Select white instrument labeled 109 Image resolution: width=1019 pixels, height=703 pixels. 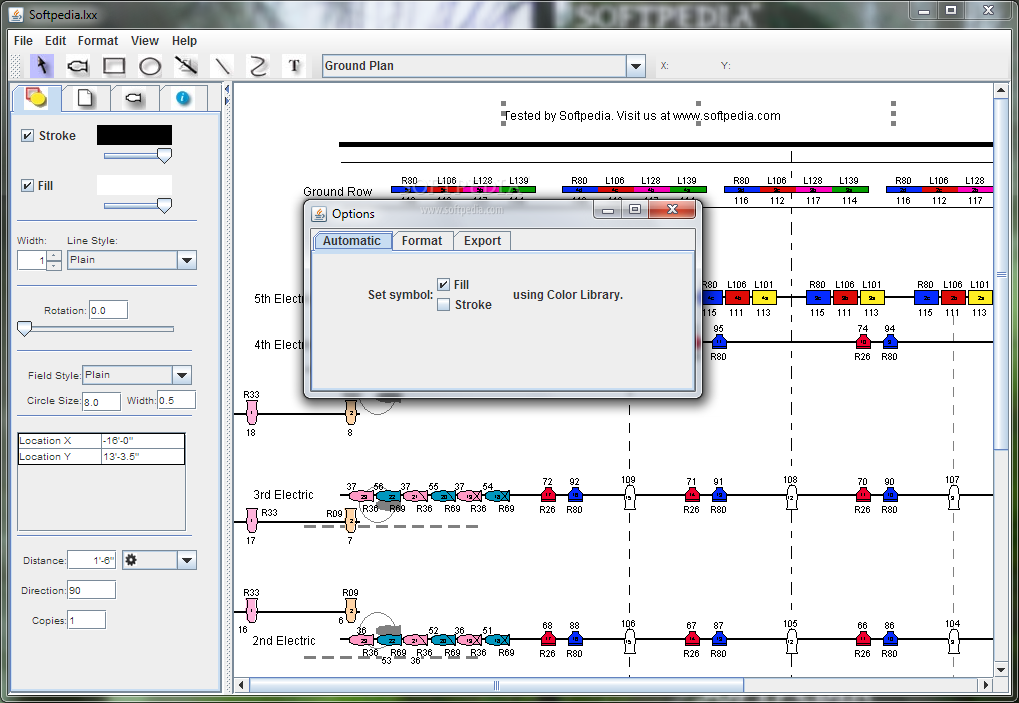(628, 498)
